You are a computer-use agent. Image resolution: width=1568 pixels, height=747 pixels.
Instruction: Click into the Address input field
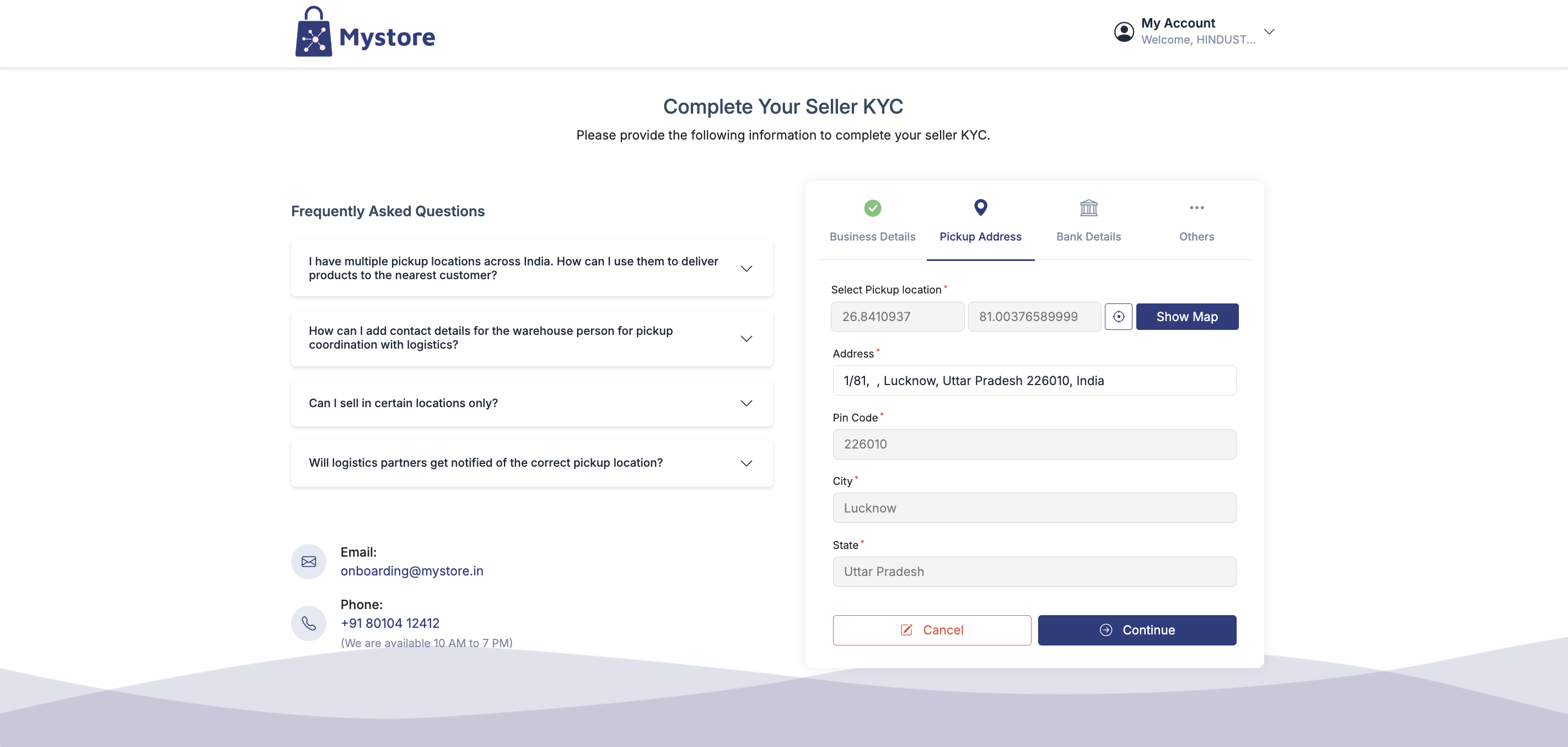pyautogui.click(x=1034, y=381)
